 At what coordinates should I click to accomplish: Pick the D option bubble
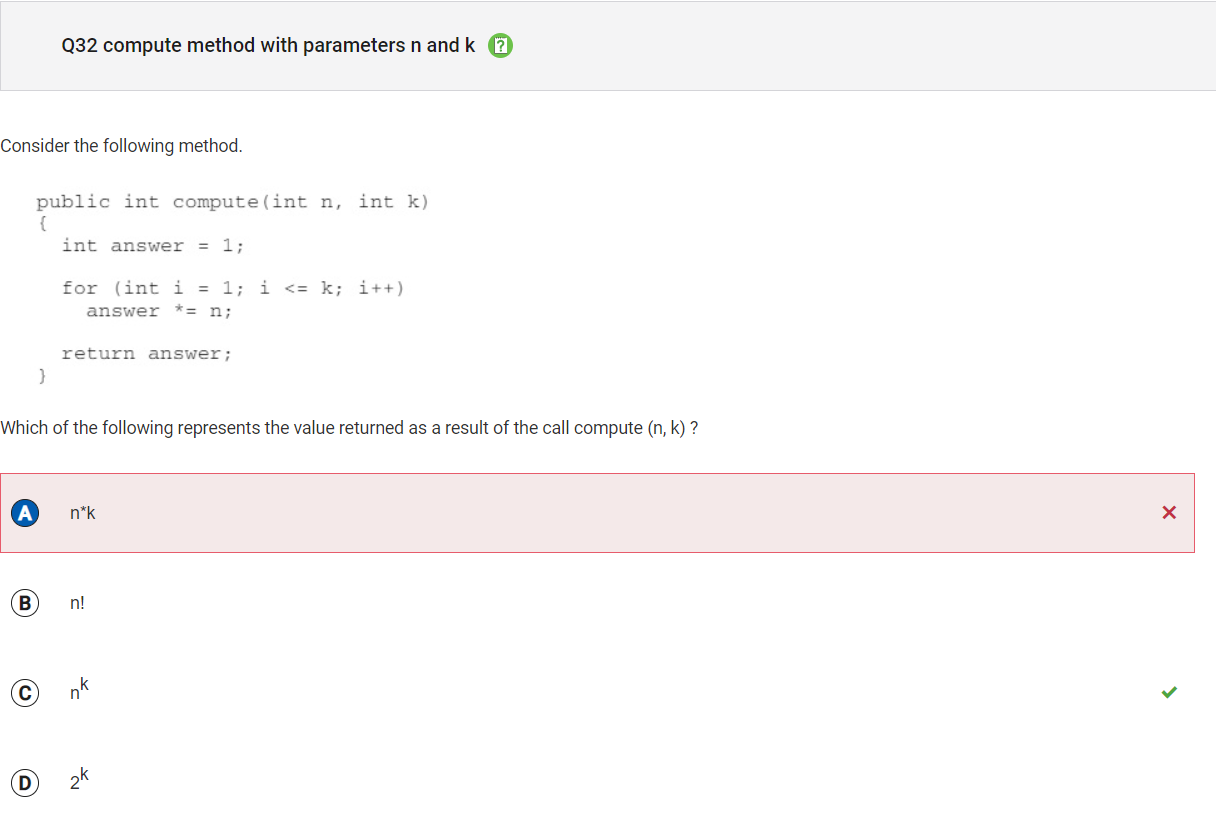[x=25, y=782]
